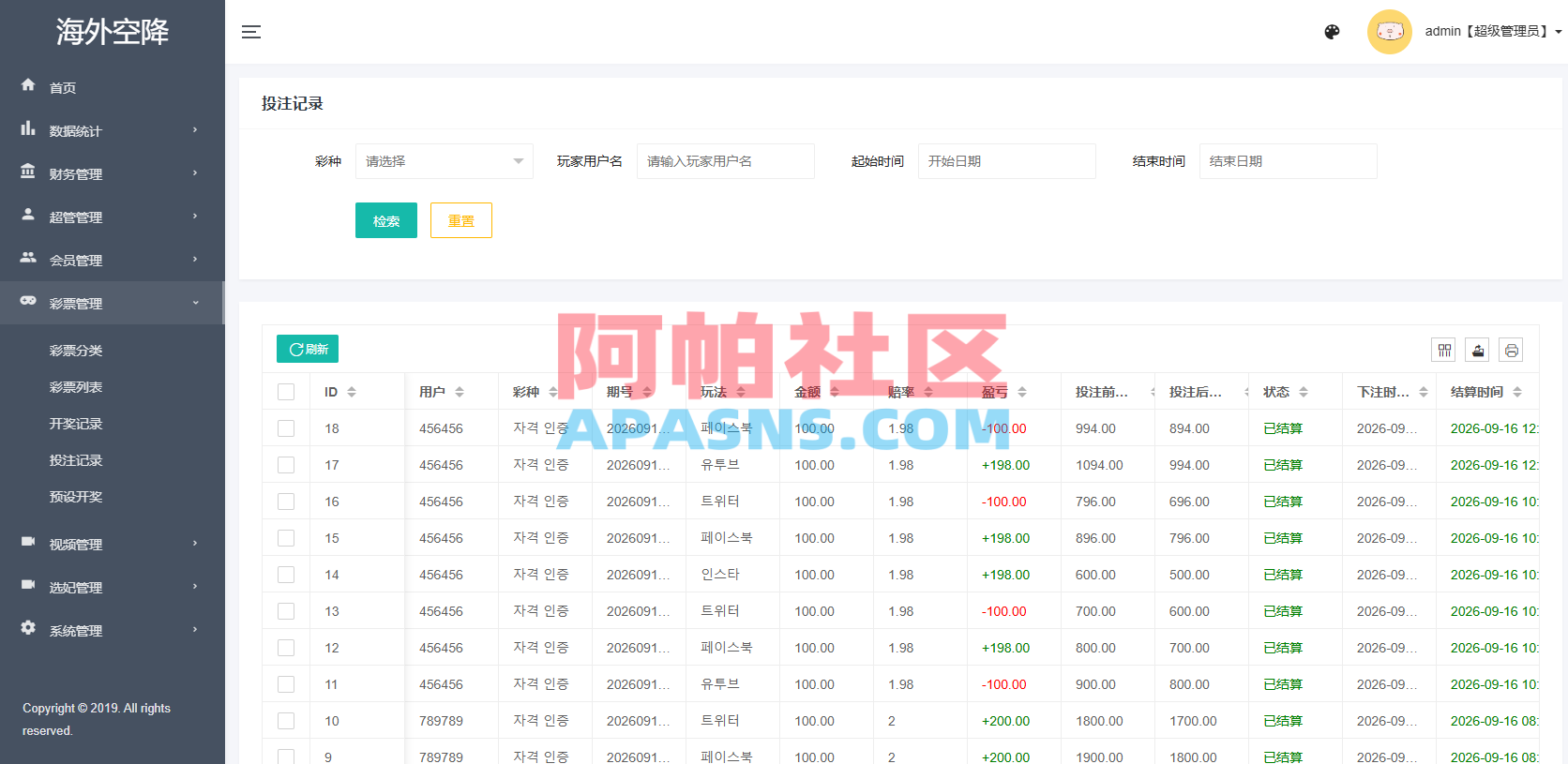The height and width of the screenshot is (764, 1568).
Task: Expand the 系统管理 menu chevron
Action: 195,629
